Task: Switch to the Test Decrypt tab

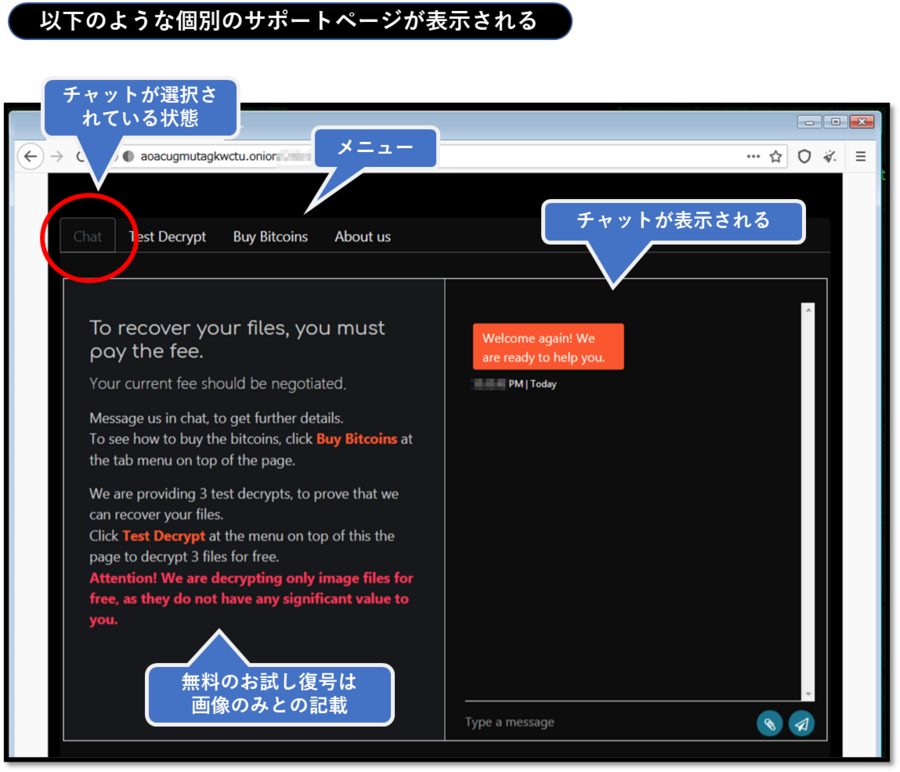Action: (165, 236)
